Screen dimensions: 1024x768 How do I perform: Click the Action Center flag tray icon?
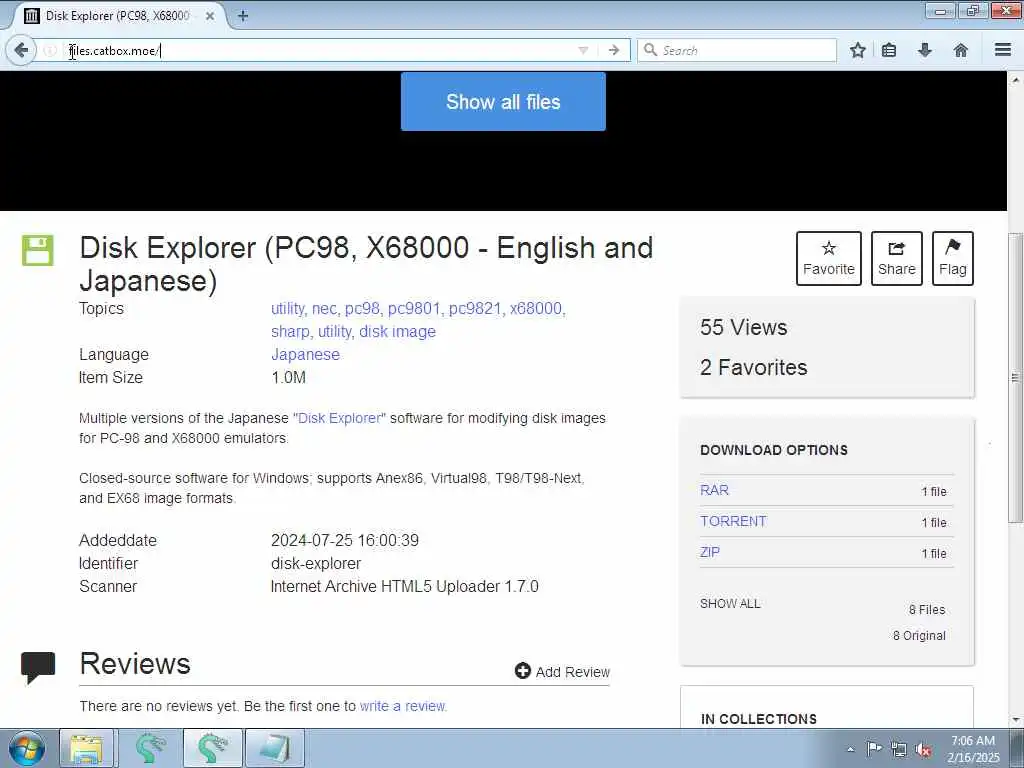pyautogui.click(x=874, y=749)
